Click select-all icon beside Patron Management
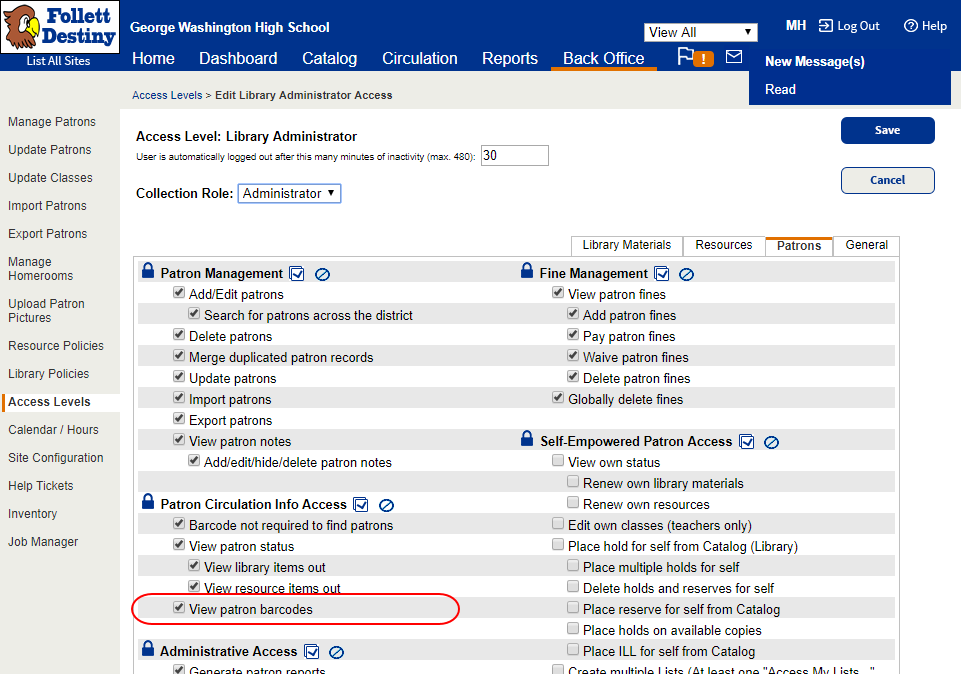 297,274
